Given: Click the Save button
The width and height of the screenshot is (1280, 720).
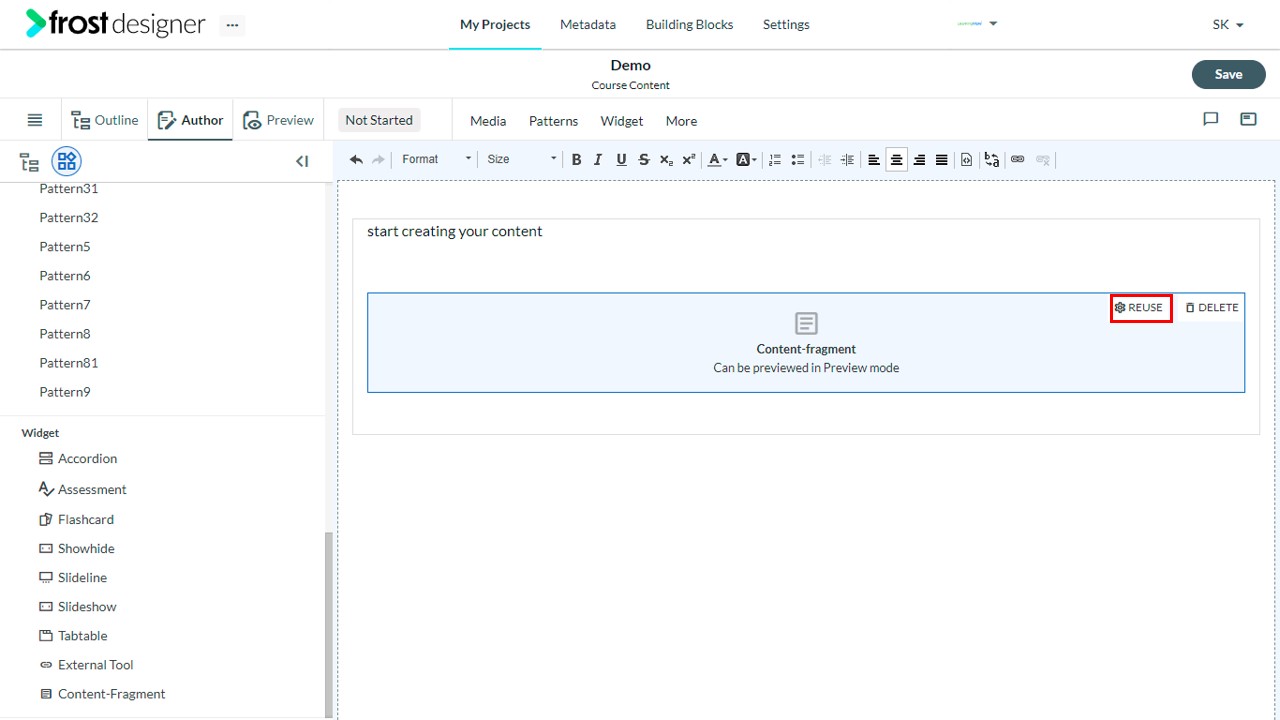Looking at the screenshot, I should [x=1228, y=74].
